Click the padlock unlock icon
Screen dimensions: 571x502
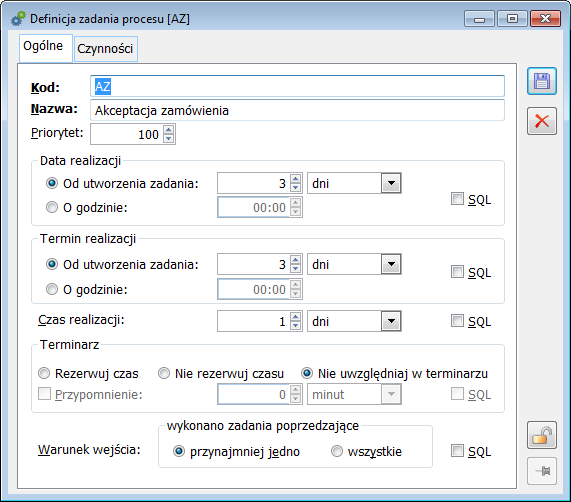coord(542,435)
